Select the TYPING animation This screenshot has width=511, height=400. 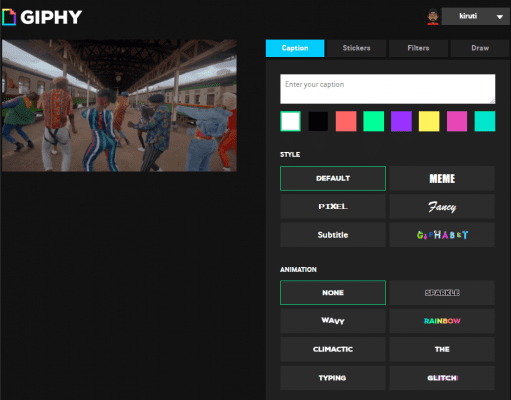(x=333, y=378)
